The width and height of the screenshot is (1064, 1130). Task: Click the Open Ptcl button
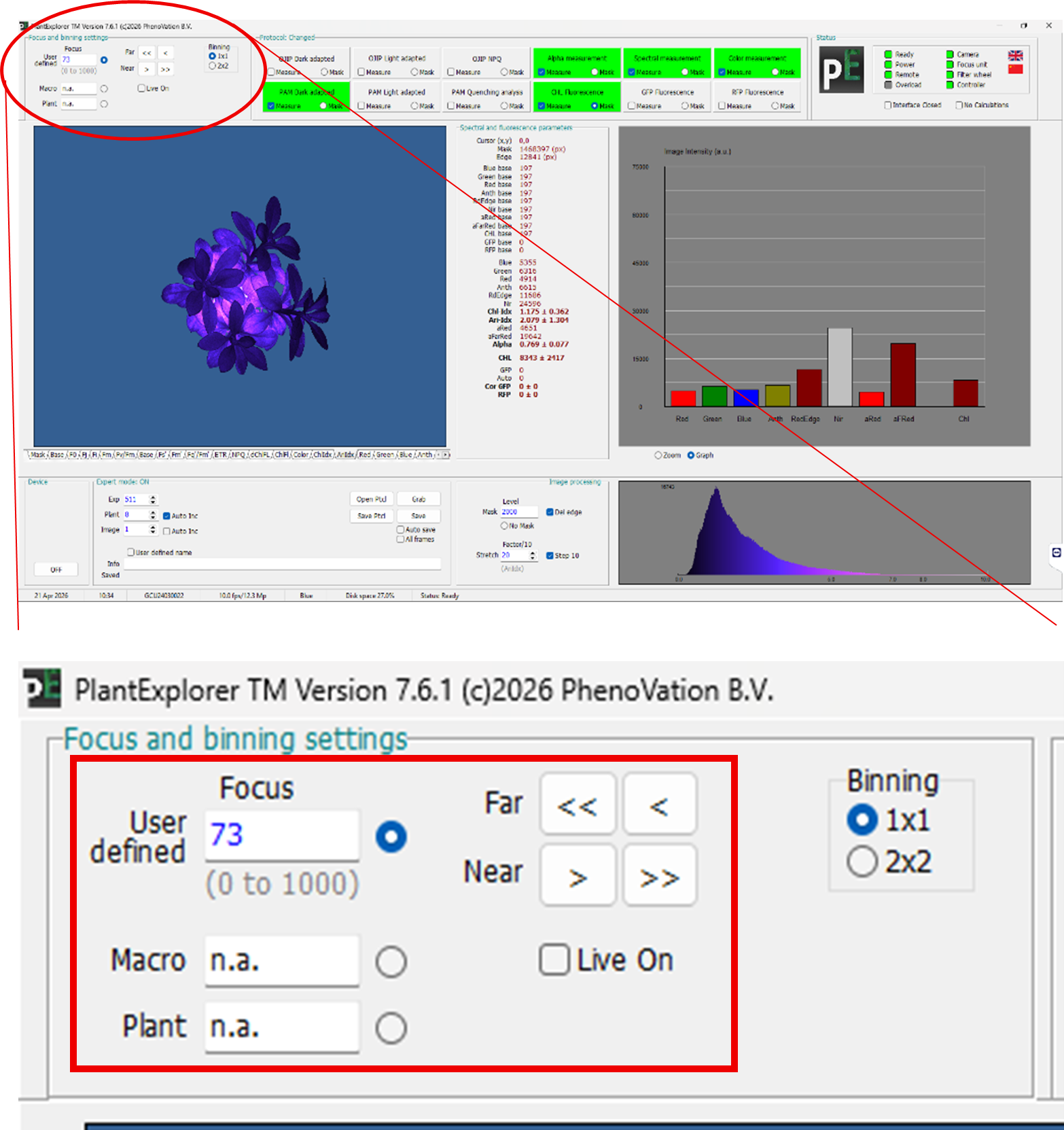pyautogui.click(x=372, y=499)
